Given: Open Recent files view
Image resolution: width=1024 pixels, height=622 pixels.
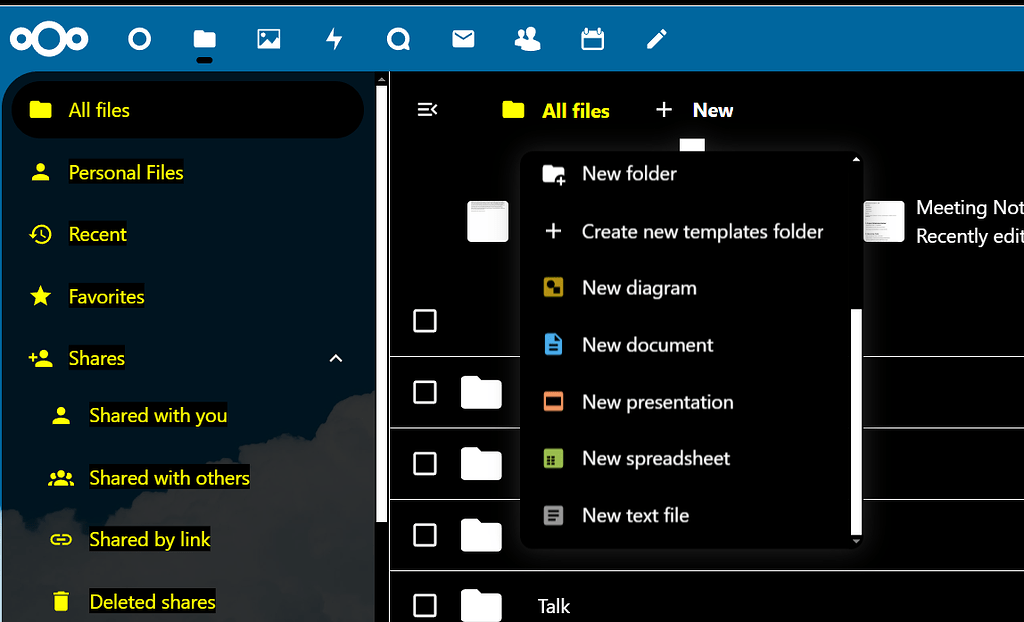Looking at the screenshot, I should point(97,234).
